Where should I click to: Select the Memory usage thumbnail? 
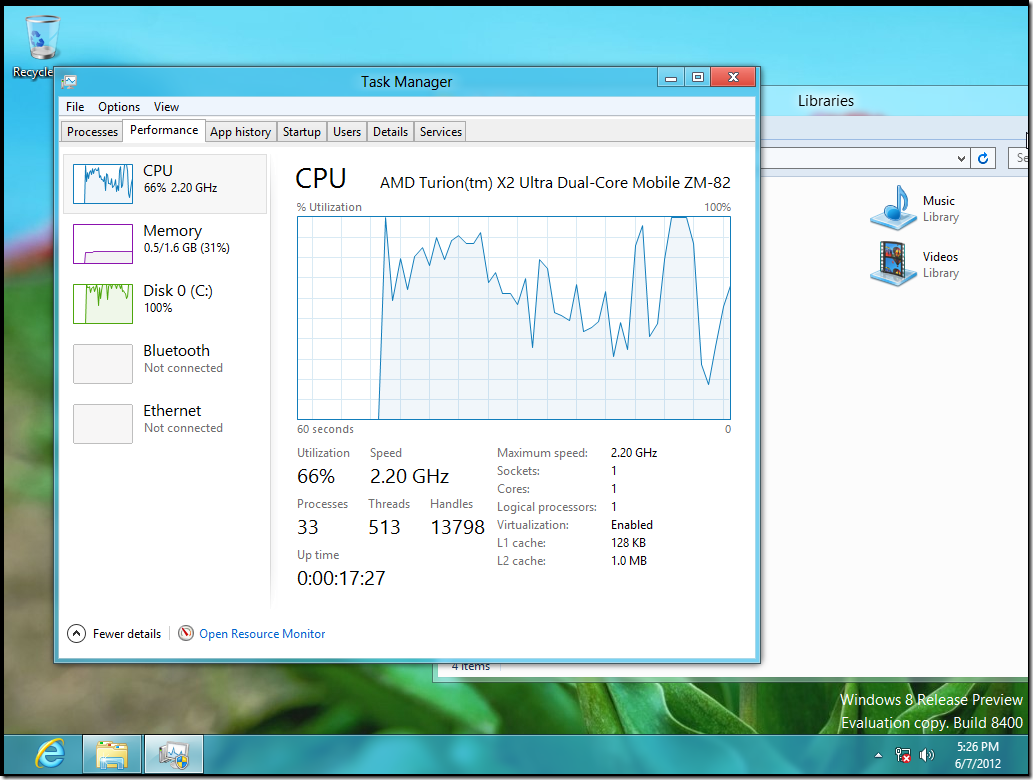pyautogui.click(x=103, y=244)
